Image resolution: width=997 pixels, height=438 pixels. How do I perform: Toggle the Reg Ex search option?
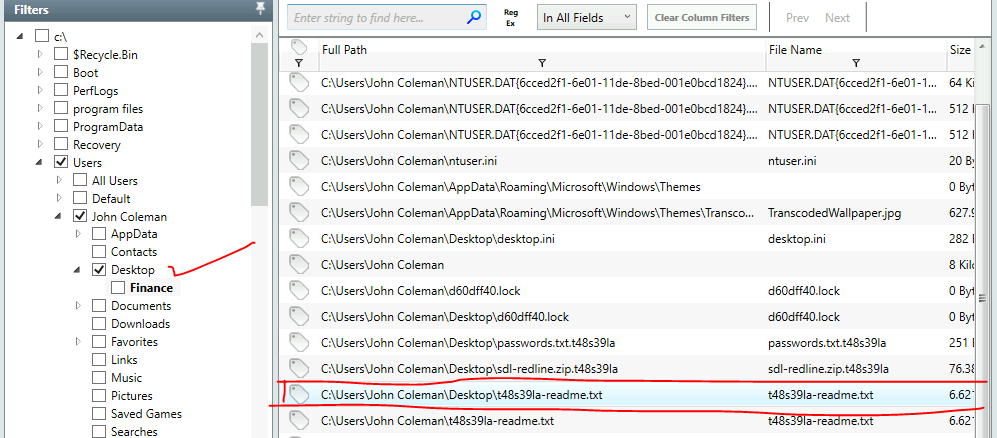tap(511, 17)
